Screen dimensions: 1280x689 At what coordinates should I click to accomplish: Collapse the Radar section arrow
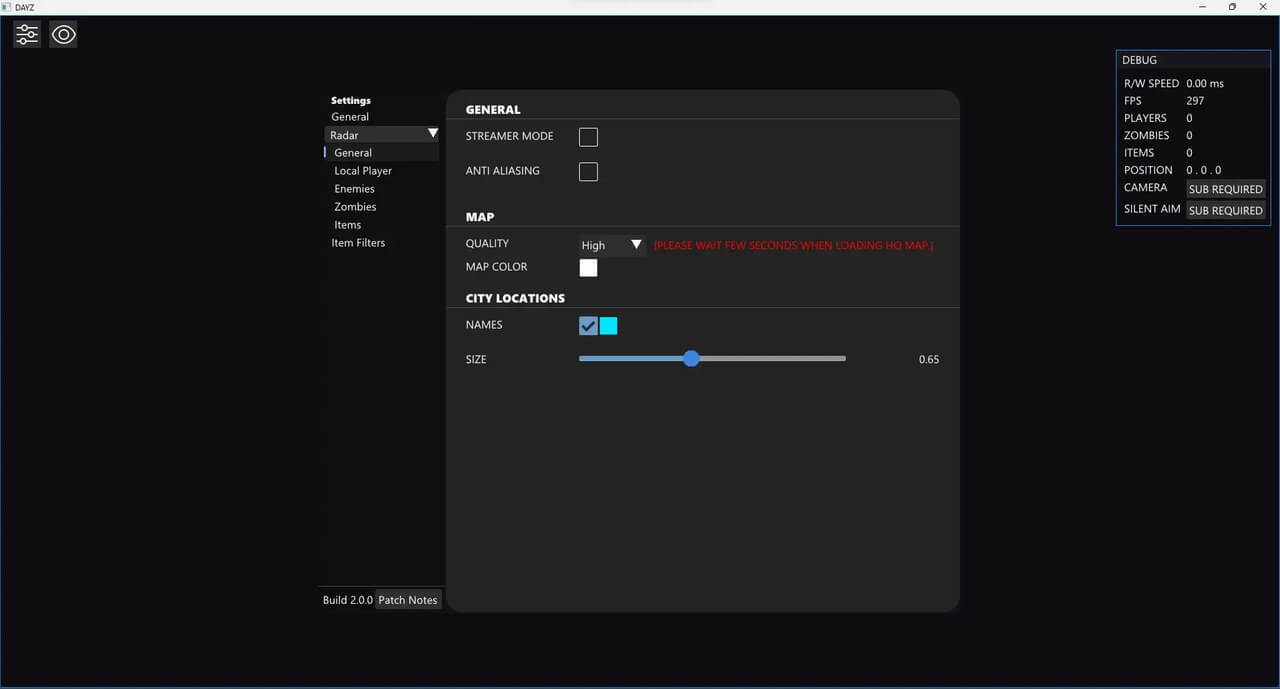[x=432, y=134]
